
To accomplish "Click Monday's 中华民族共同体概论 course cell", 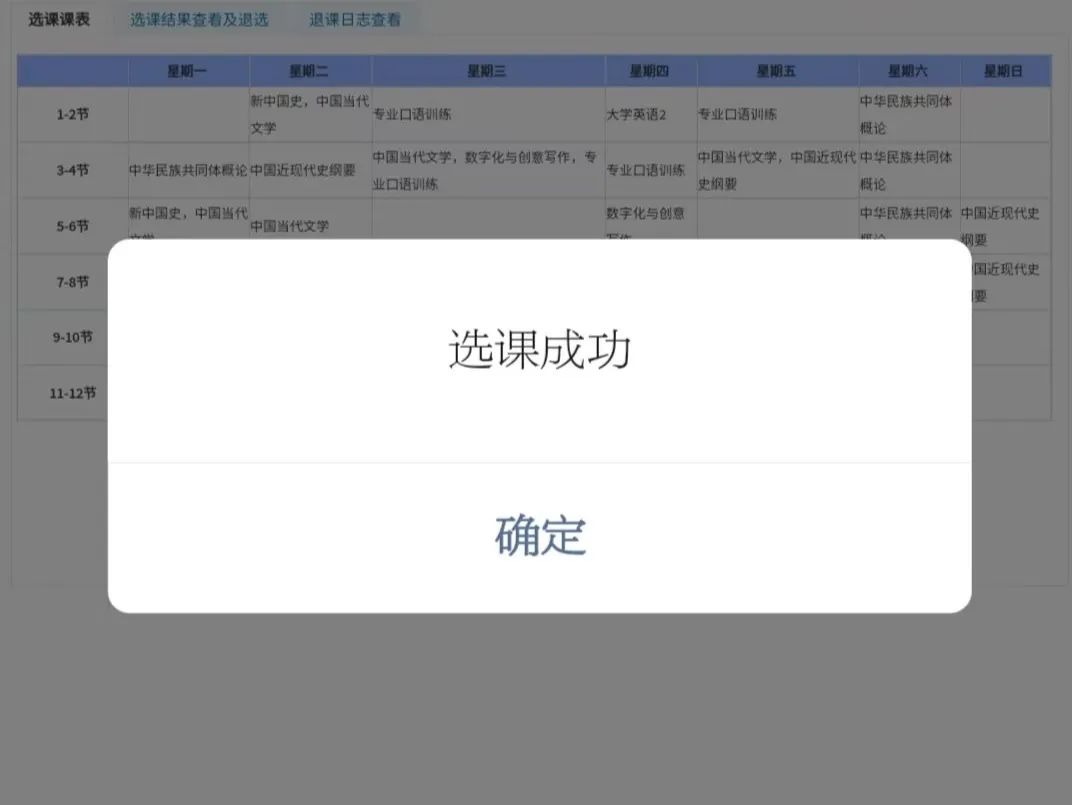I will click(x=188, y=170).
